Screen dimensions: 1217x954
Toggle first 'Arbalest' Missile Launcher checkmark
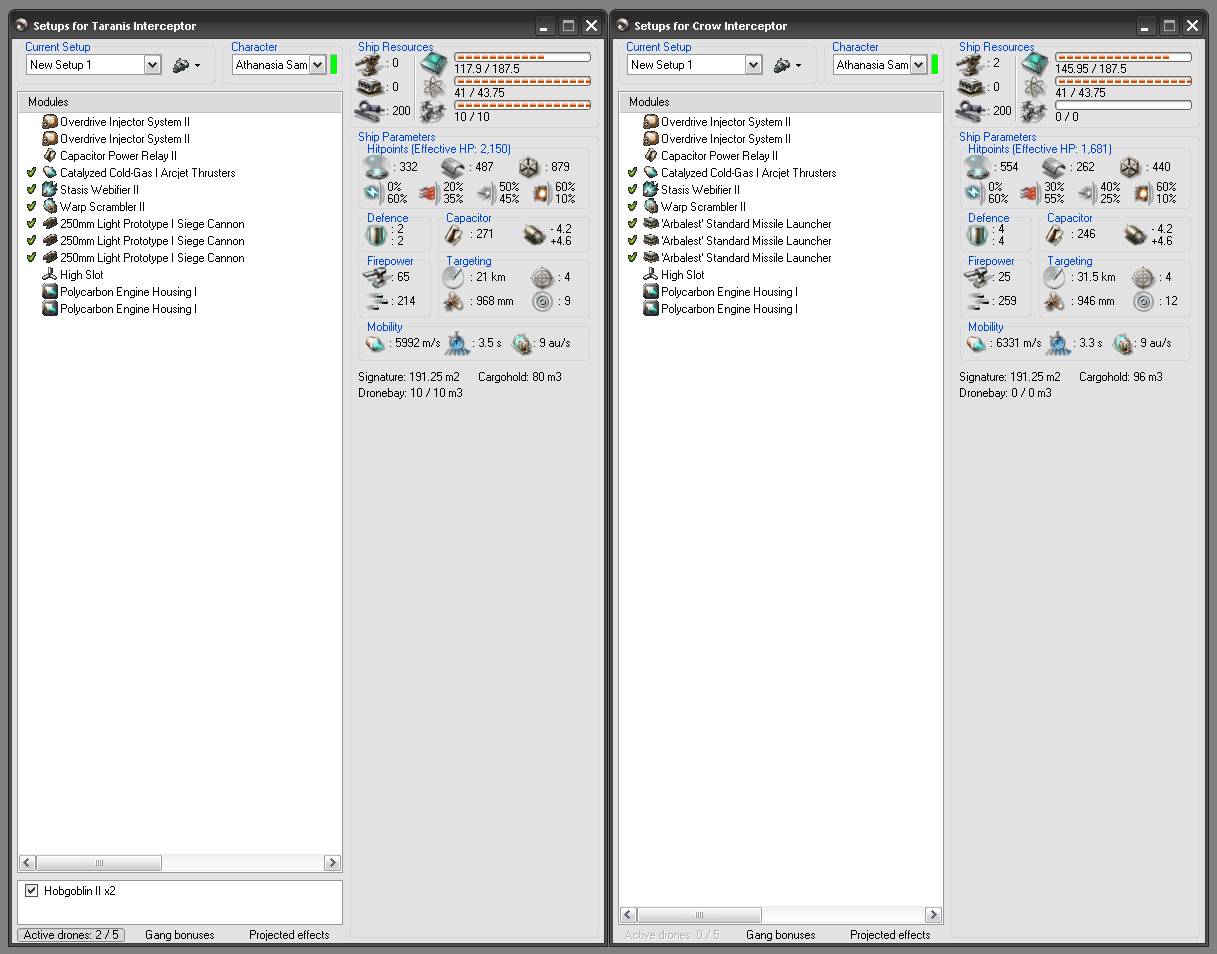pyautogui.click(x=632, y=224)
